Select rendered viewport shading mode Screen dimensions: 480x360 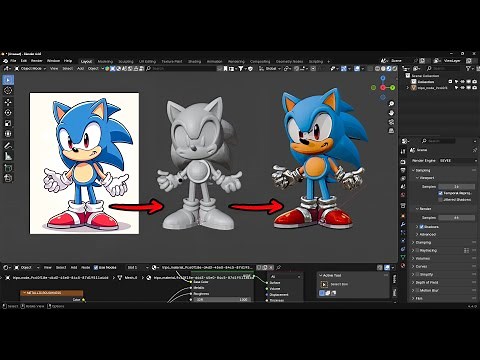coord(395,69)
